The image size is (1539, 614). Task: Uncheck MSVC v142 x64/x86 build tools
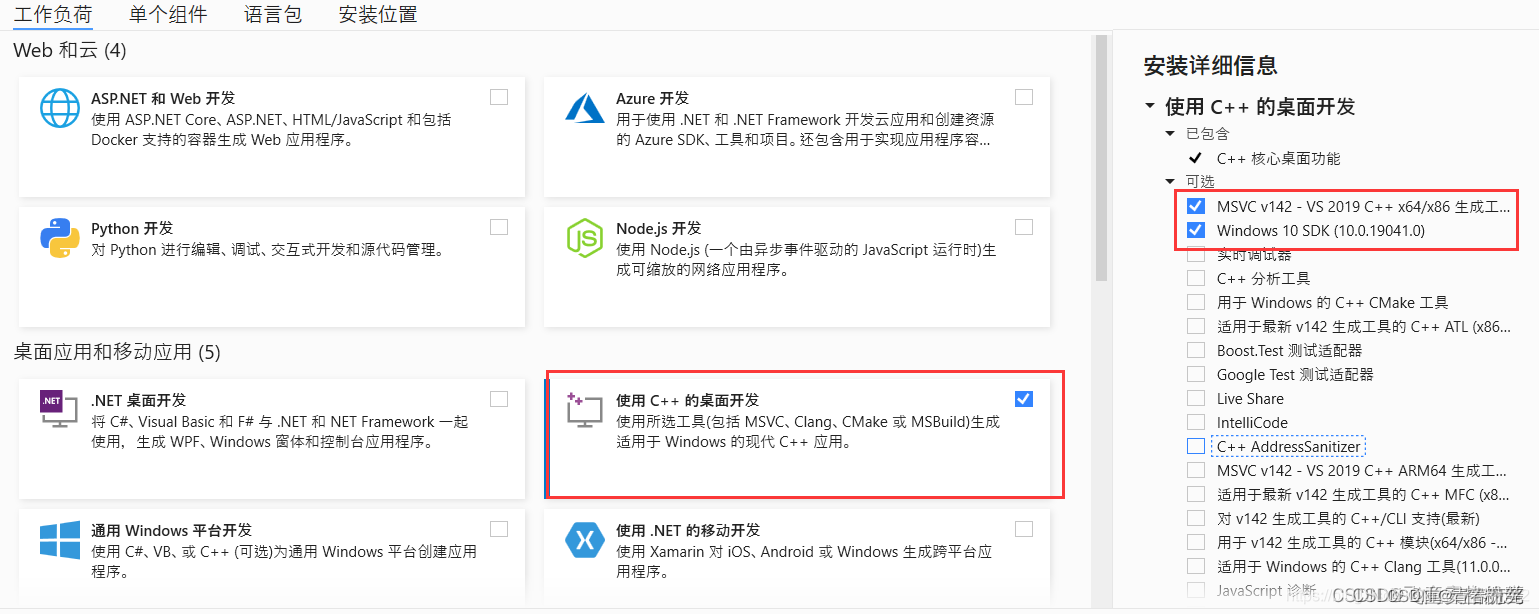pos(1195,206)
